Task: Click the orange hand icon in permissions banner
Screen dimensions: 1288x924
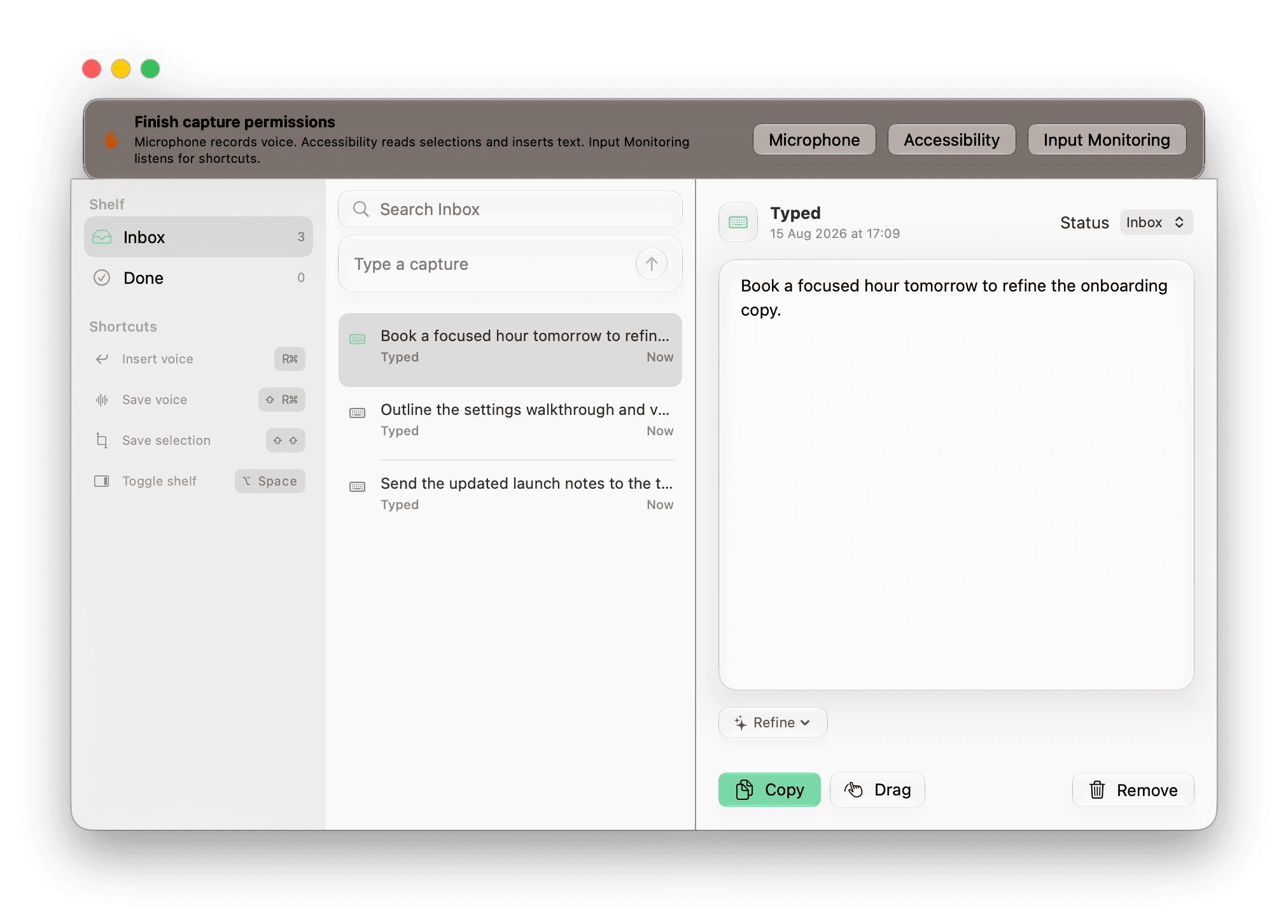Action: pyautogui.click(x=111, y=140)
